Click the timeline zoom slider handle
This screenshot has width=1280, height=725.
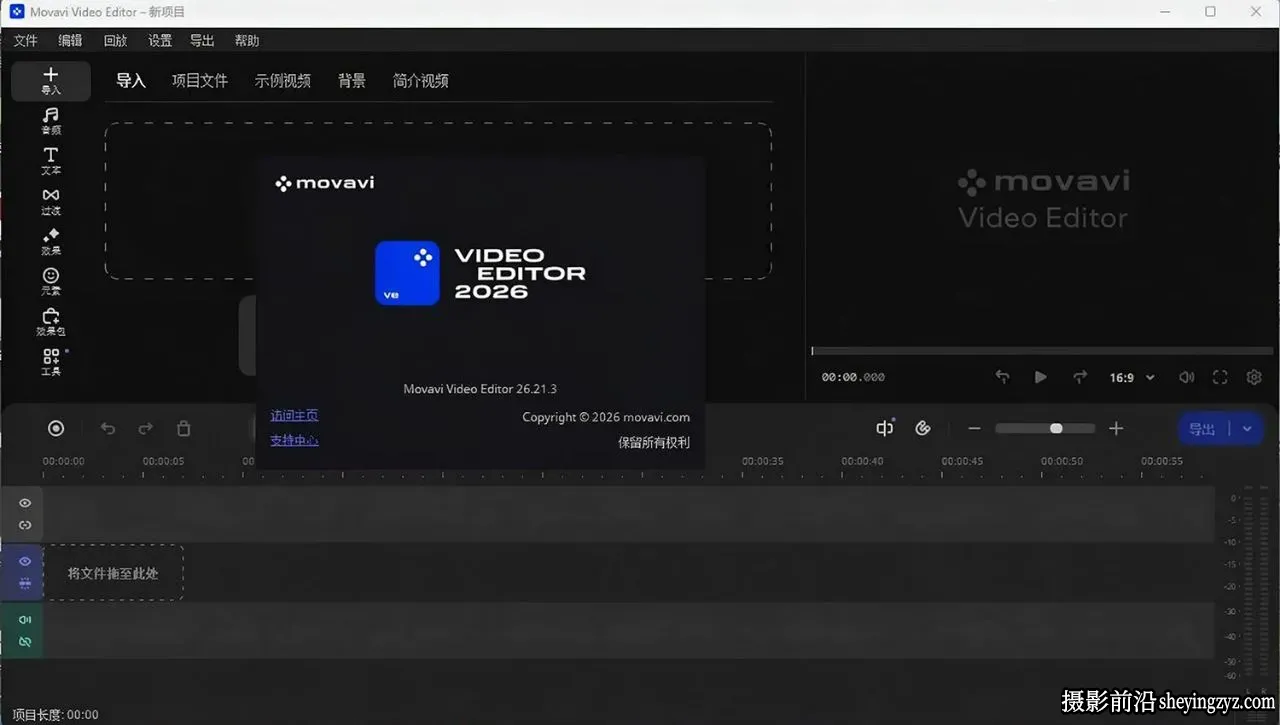(1056, 428)
